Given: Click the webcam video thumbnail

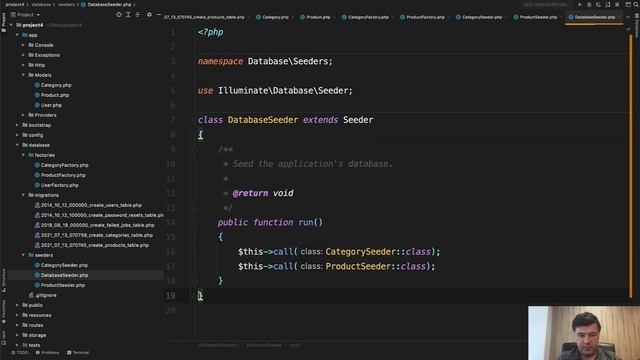Looking at the screenshot, I should pos(584,333).
